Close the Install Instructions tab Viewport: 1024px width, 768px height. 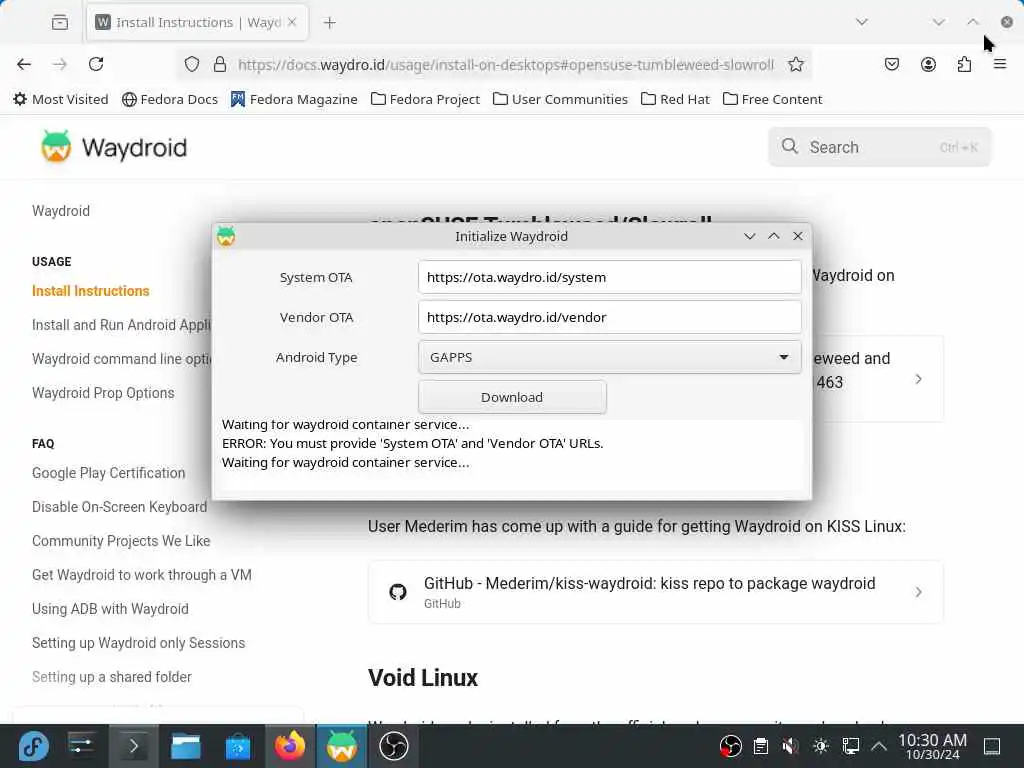[292, 22]
